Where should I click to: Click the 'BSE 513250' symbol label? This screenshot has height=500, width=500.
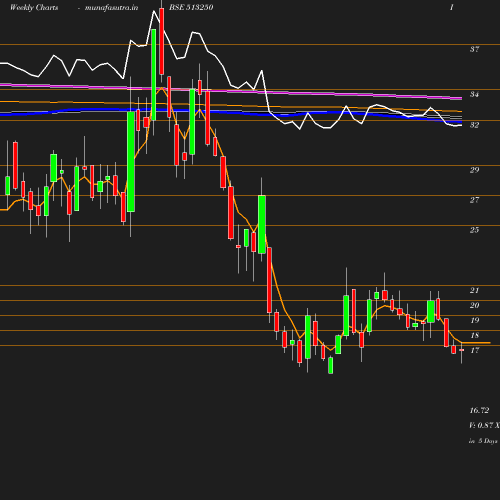tap(191, 7)
